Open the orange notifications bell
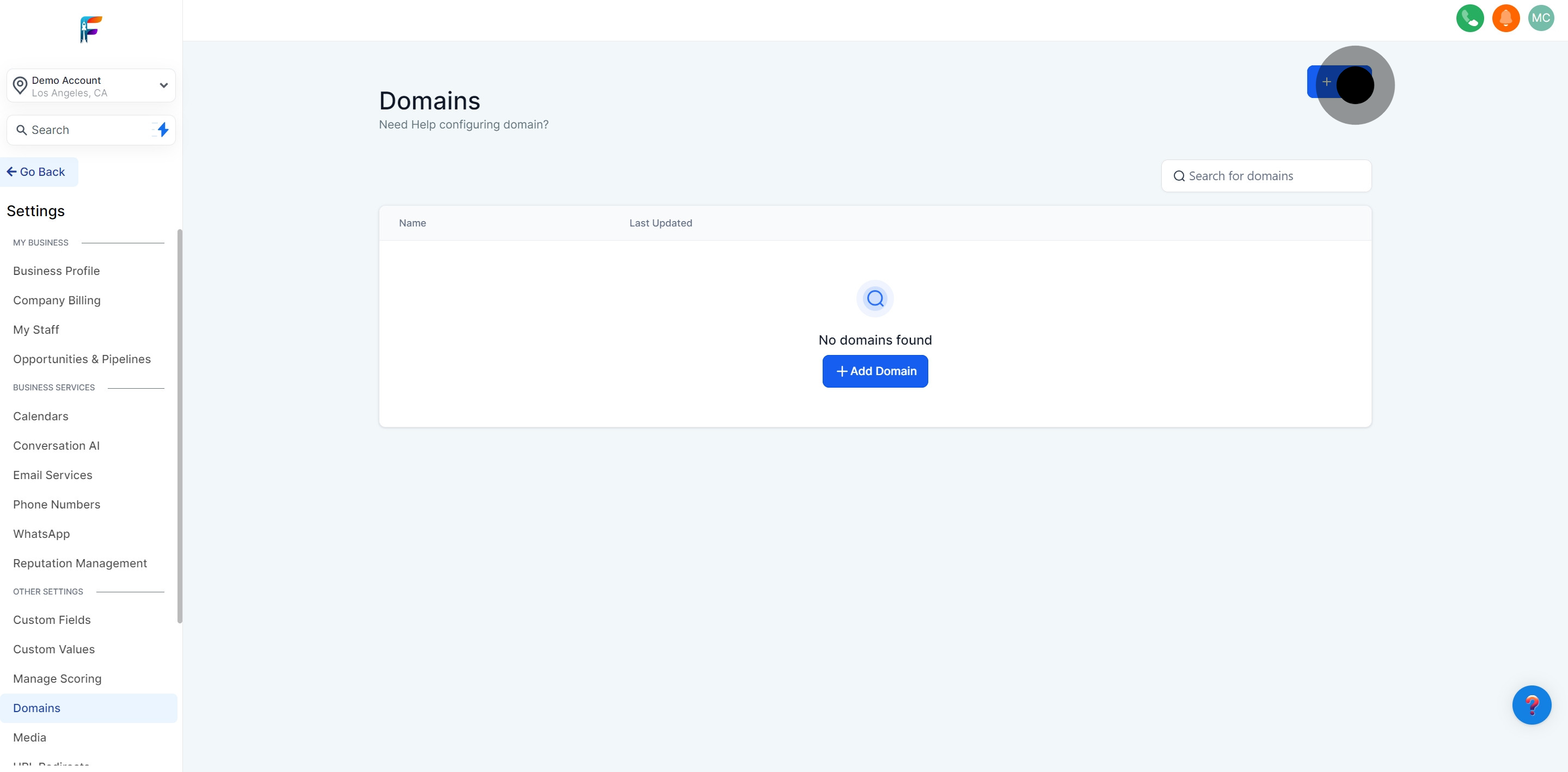 coord(1505,19)
